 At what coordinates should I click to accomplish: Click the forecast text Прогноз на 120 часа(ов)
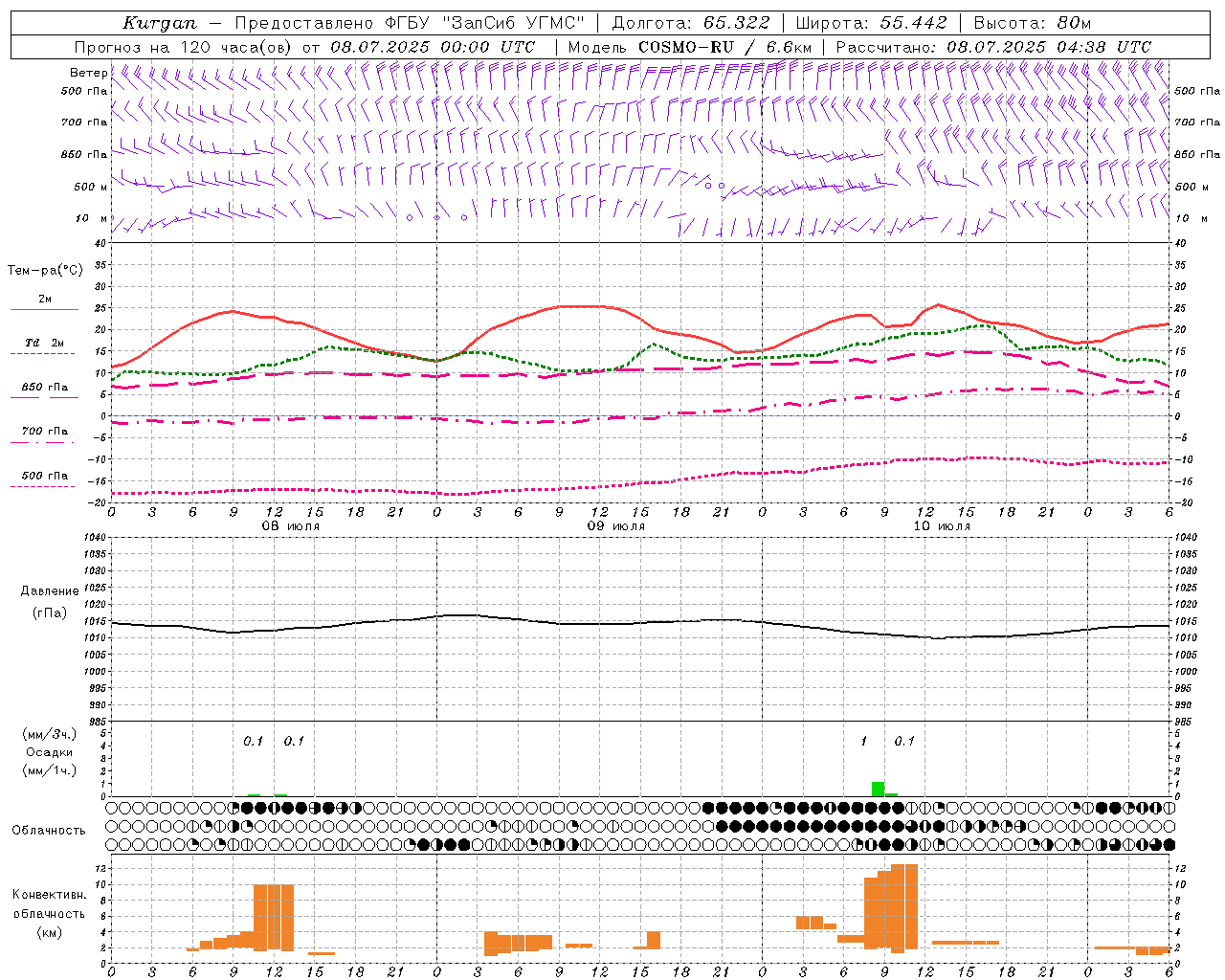(185, 47)
